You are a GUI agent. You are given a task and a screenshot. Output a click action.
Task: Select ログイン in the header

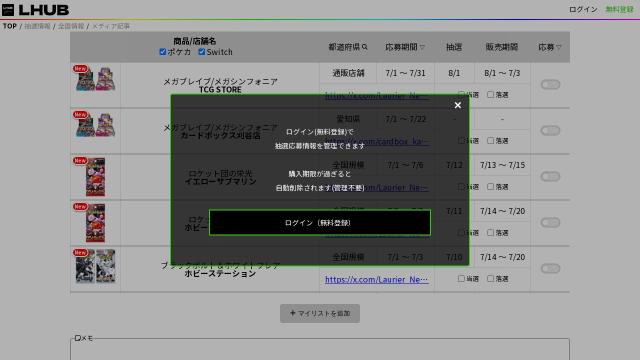click(583, 9)
